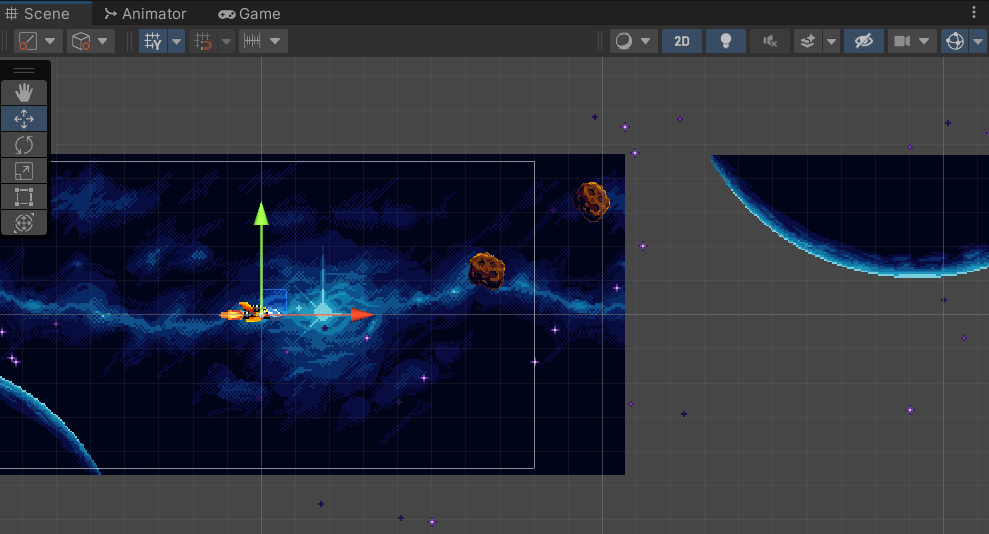Select the Transform tool
989x534 pixels.
[24, 223]
